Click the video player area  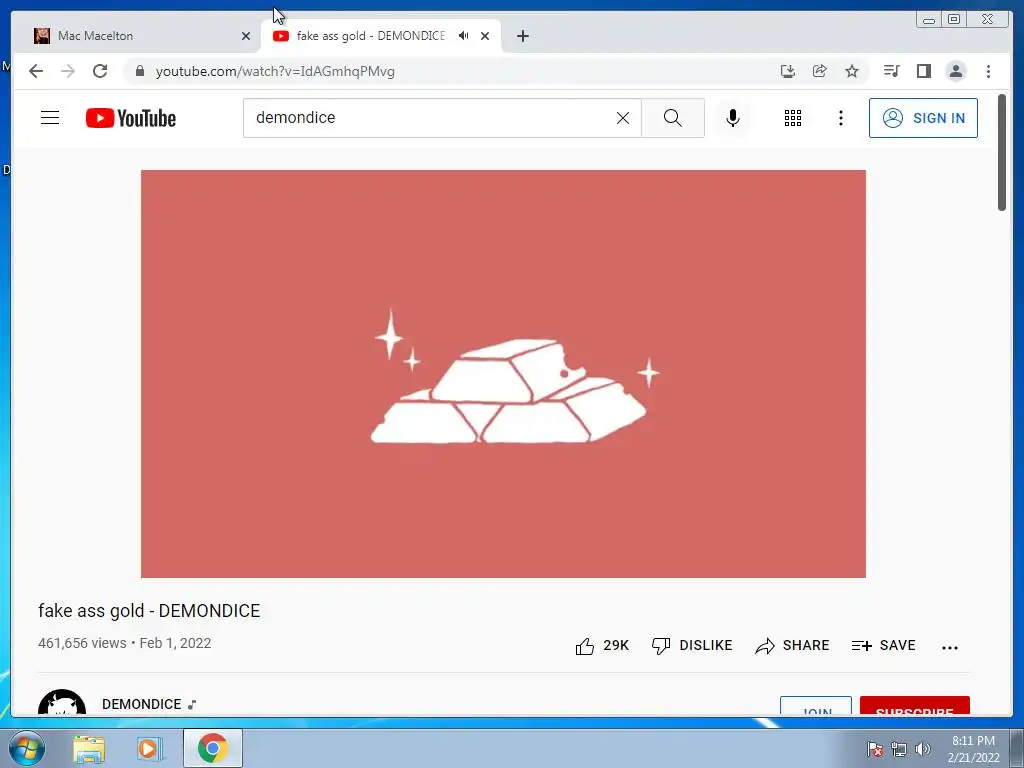point(504,374)
